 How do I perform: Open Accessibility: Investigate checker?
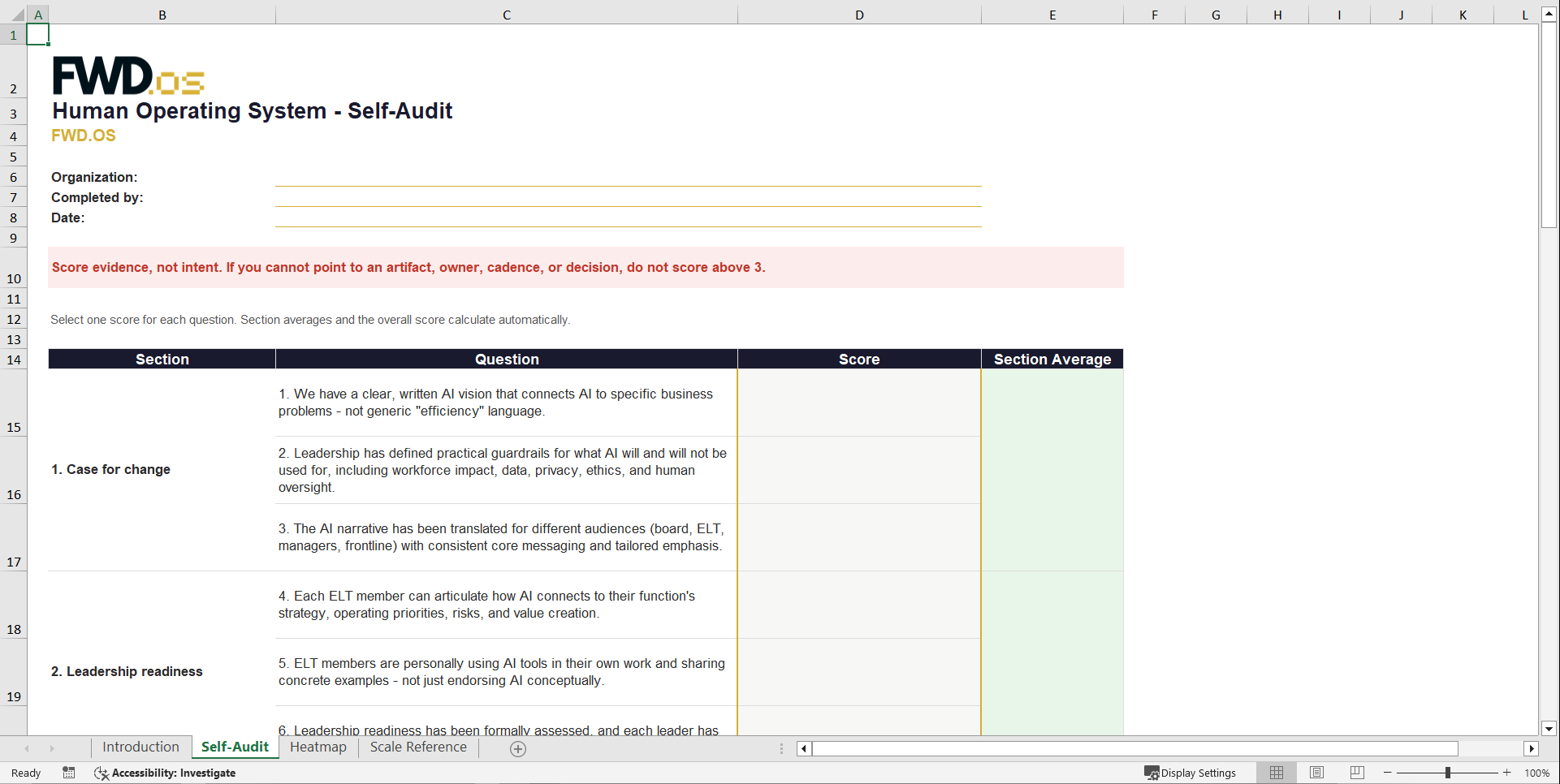165,773
